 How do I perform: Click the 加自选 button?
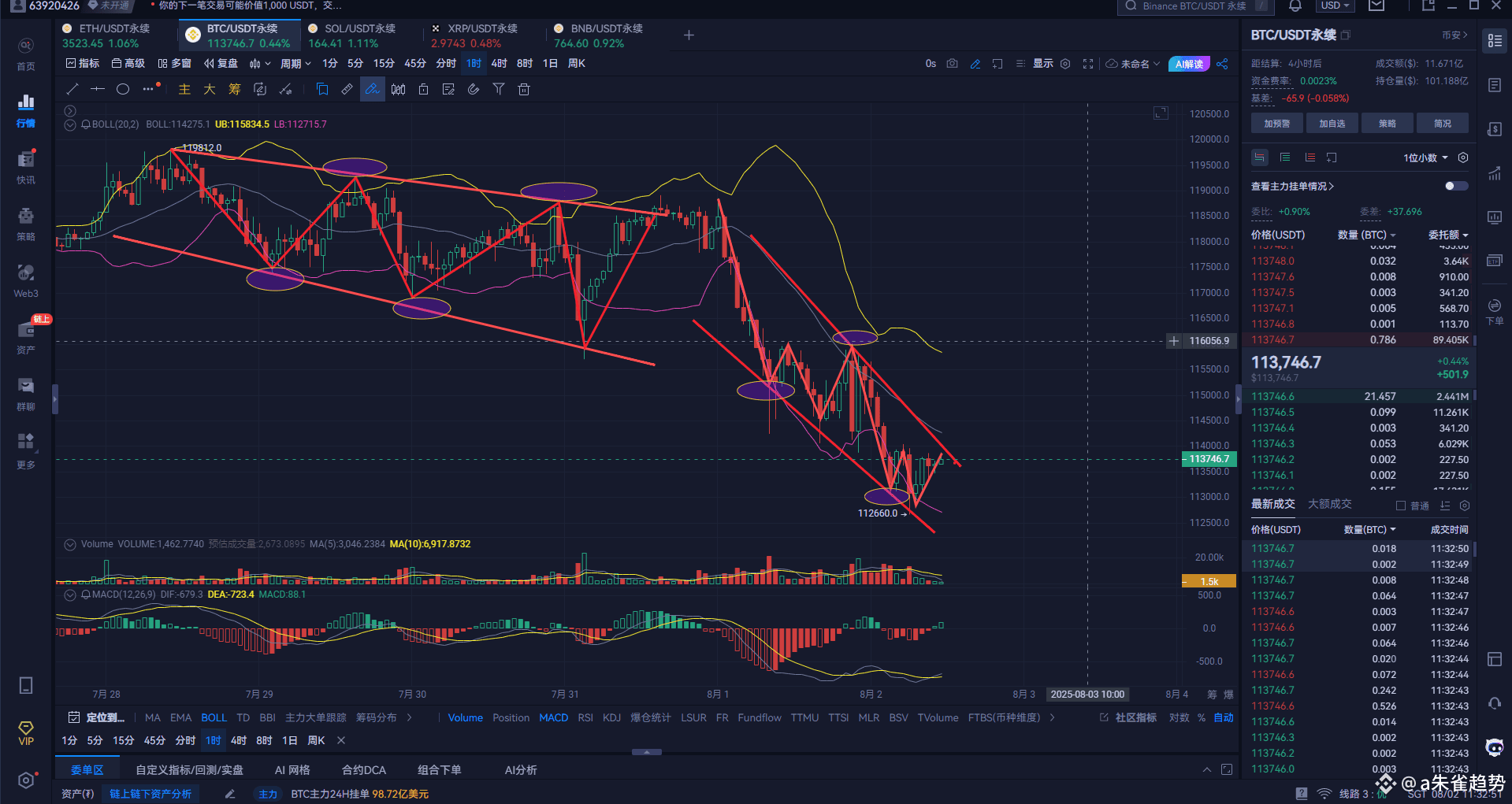(x=1332, y=124)
